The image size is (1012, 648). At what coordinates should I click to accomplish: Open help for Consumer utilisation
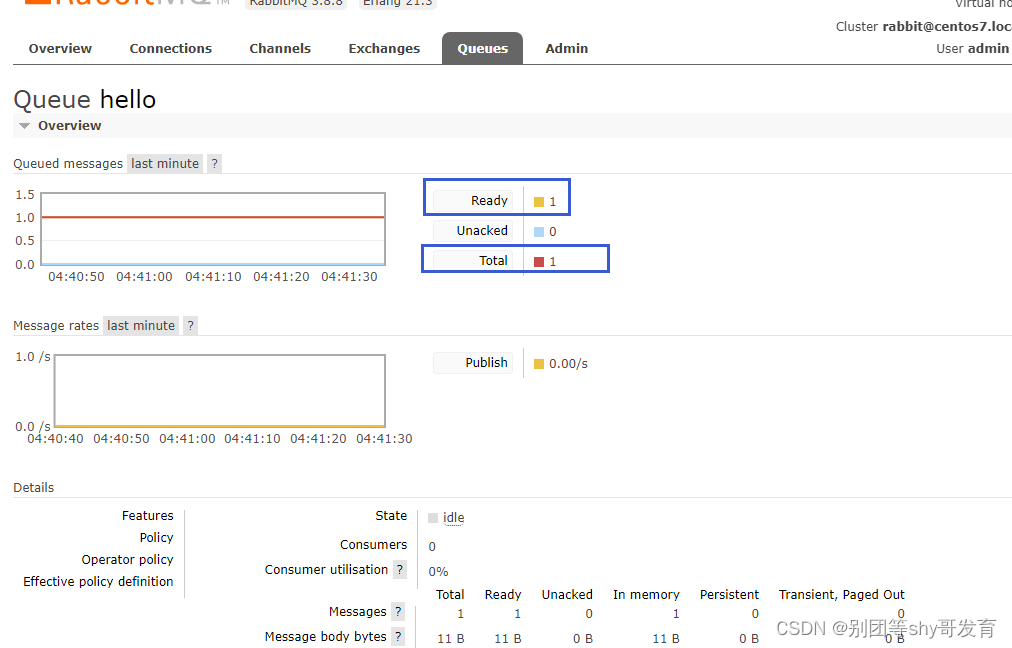click(x=400, y=570)
